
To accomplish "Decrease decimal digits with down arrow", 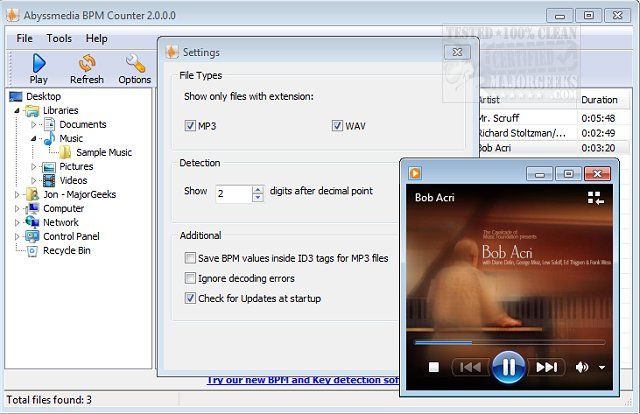I will 258,198.
